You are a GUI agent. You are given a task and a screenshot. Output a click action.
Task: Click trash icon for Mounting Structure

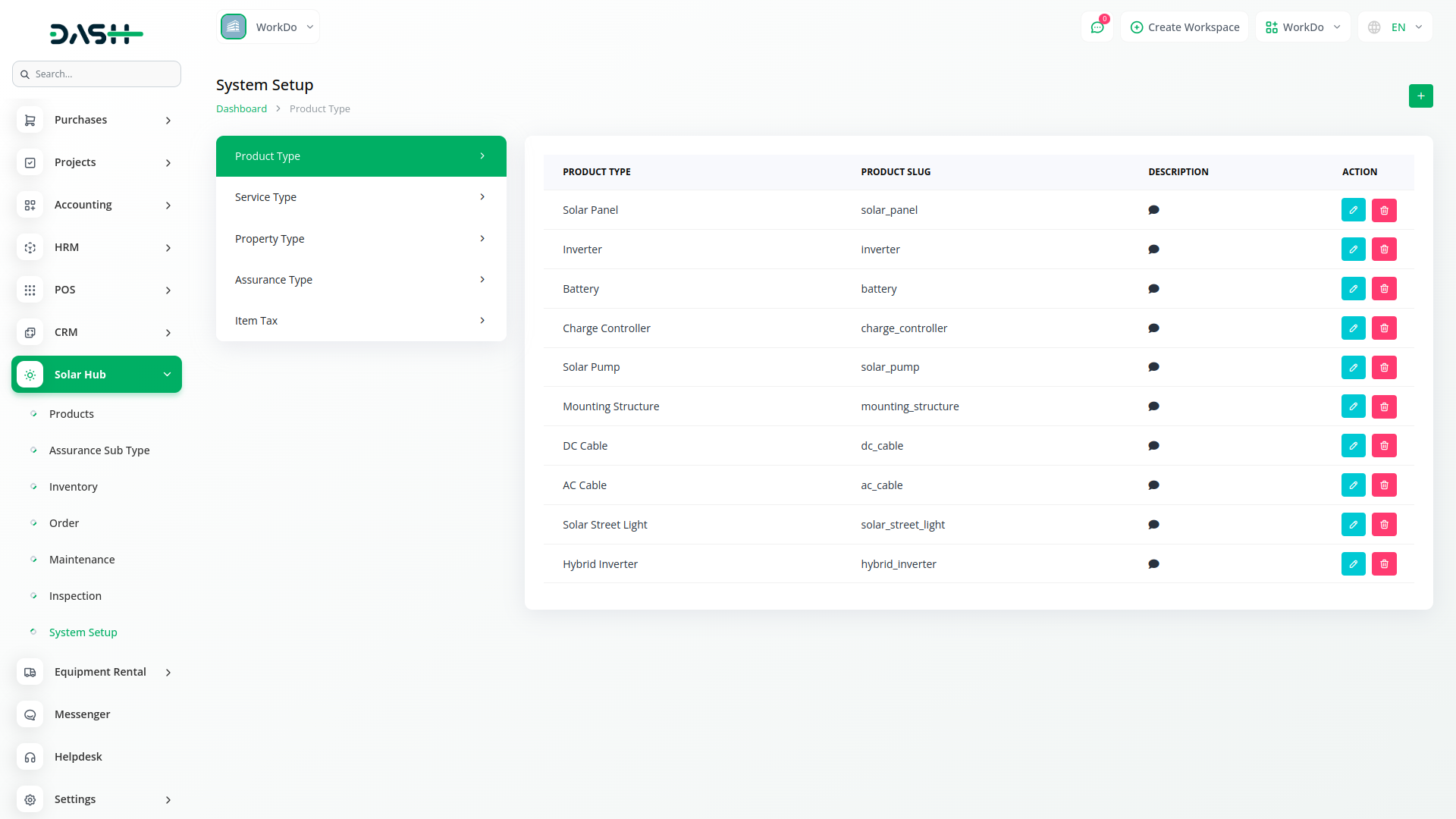tap(1384, 407)
